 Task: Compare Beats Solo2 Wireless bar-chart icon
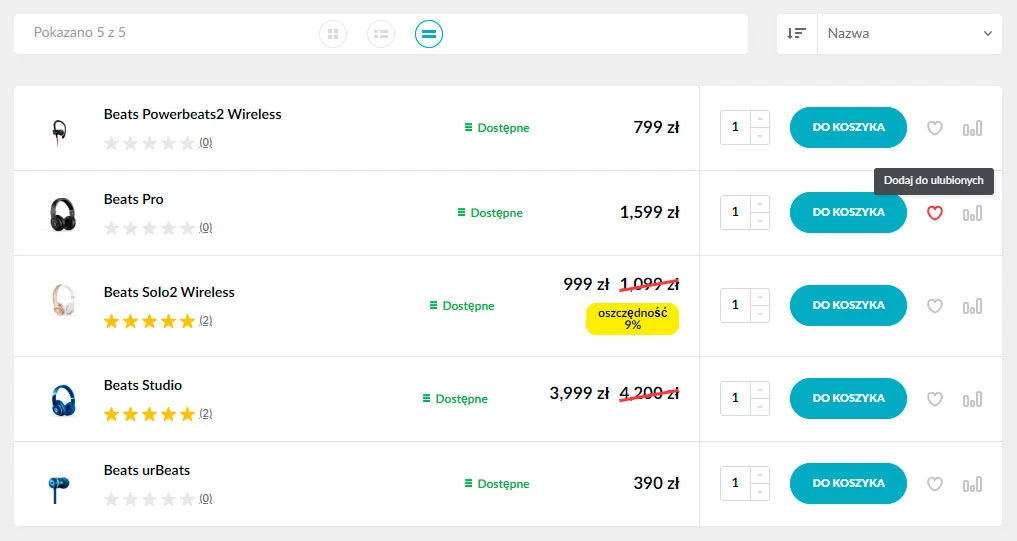(972, 306)
